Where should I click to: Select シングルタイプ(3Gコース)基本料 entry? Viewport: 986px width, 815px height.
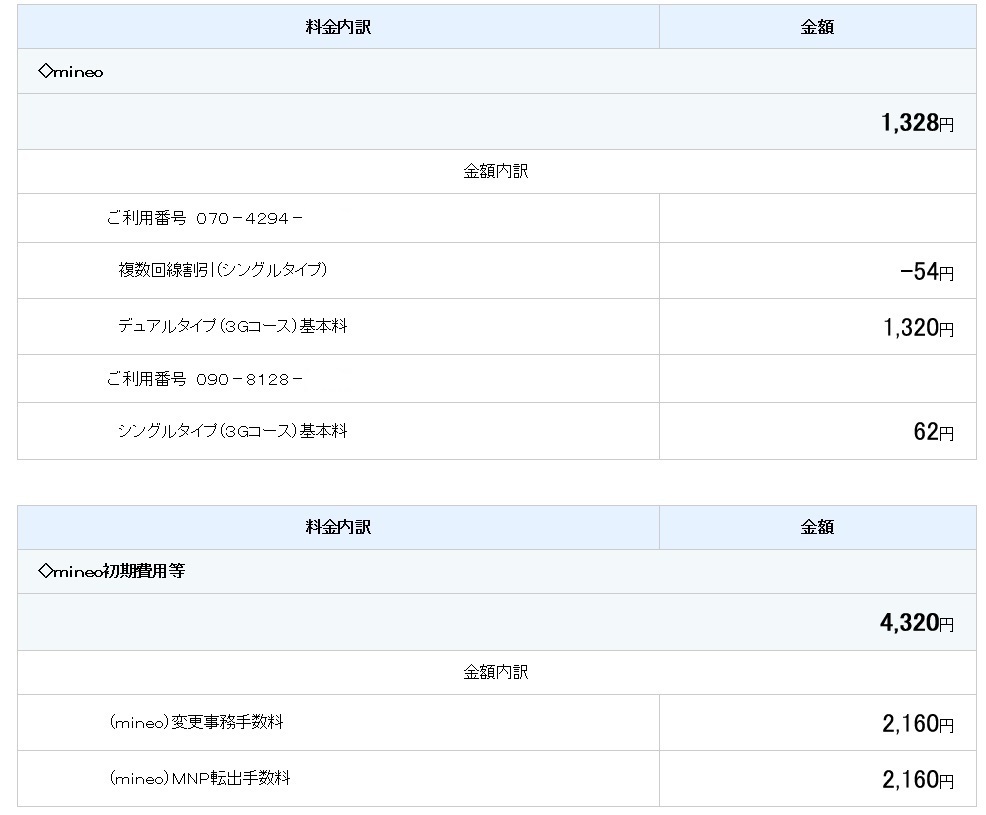tap(232, 431)
